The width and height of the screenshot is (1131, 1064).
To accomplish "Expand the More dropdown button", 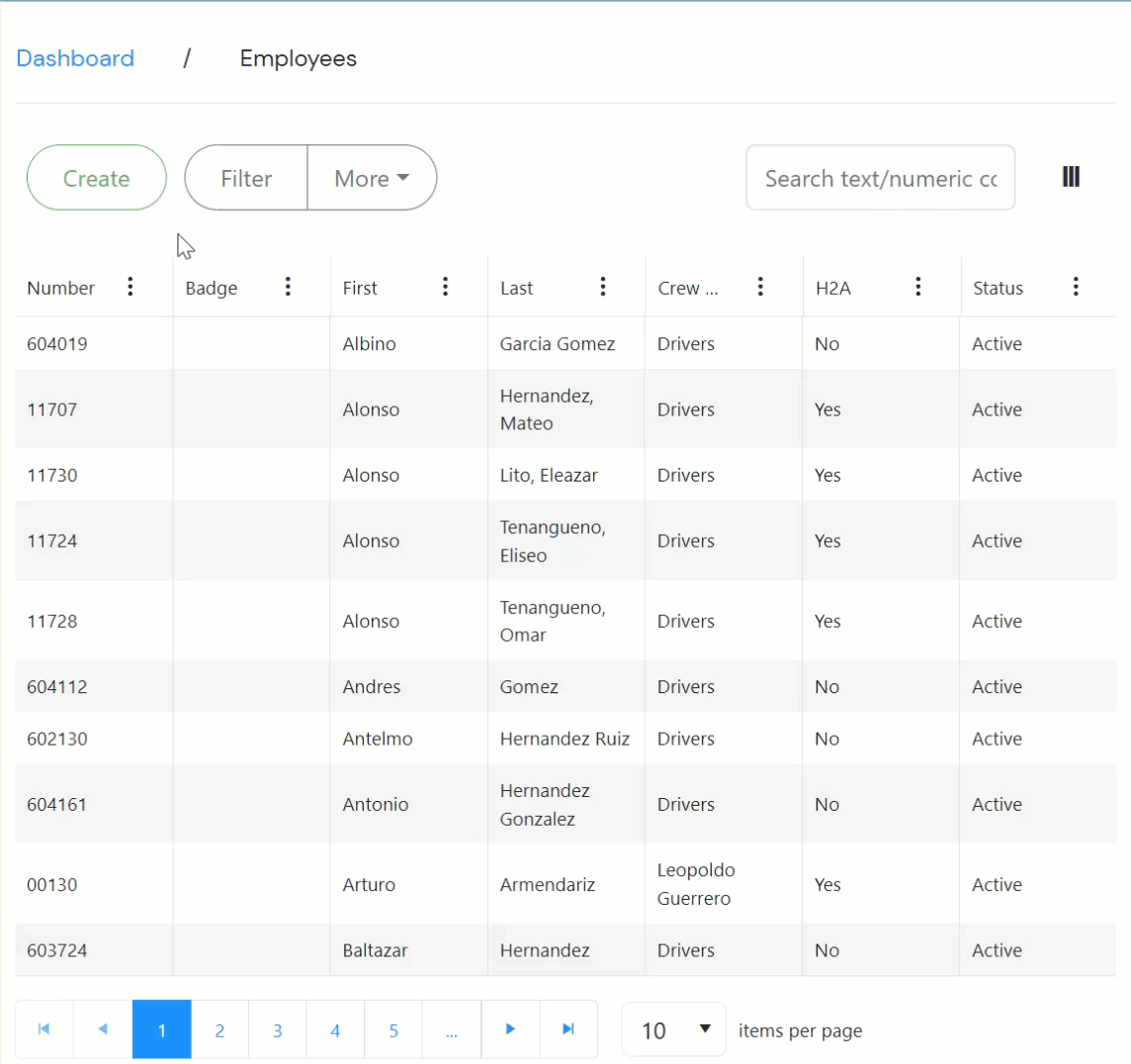I will click(x=372, y=178).
